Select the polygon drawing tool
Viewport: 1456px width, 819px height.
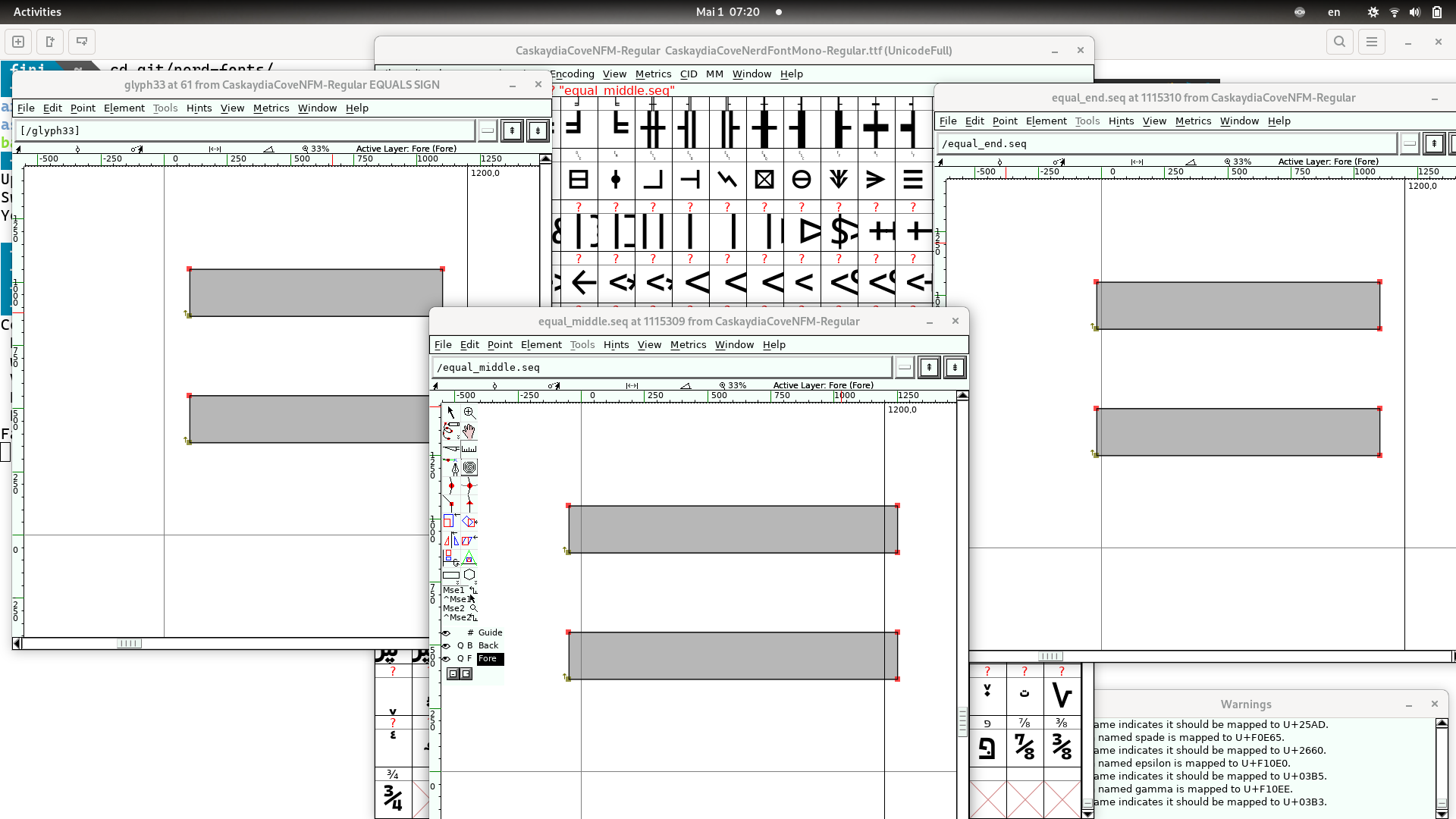[x=469, y=574]
